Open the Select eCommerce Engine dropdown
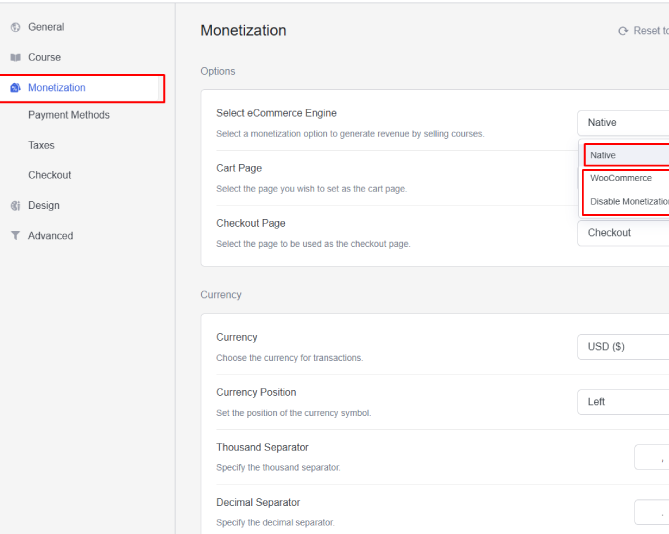This screenshot has height=534, width=669. click(624, 123)
